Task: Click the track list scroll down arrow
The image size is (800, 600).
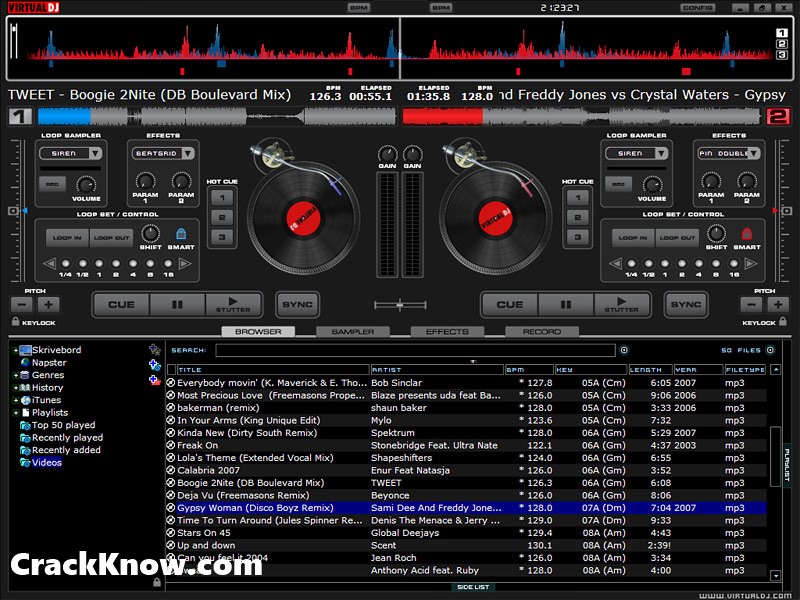Action: pyautogui.click(x=776, y=576)
